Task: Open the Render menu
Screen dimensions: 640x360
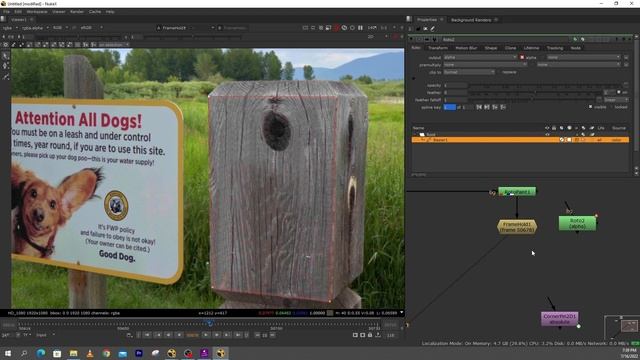Action: [77, 12]
